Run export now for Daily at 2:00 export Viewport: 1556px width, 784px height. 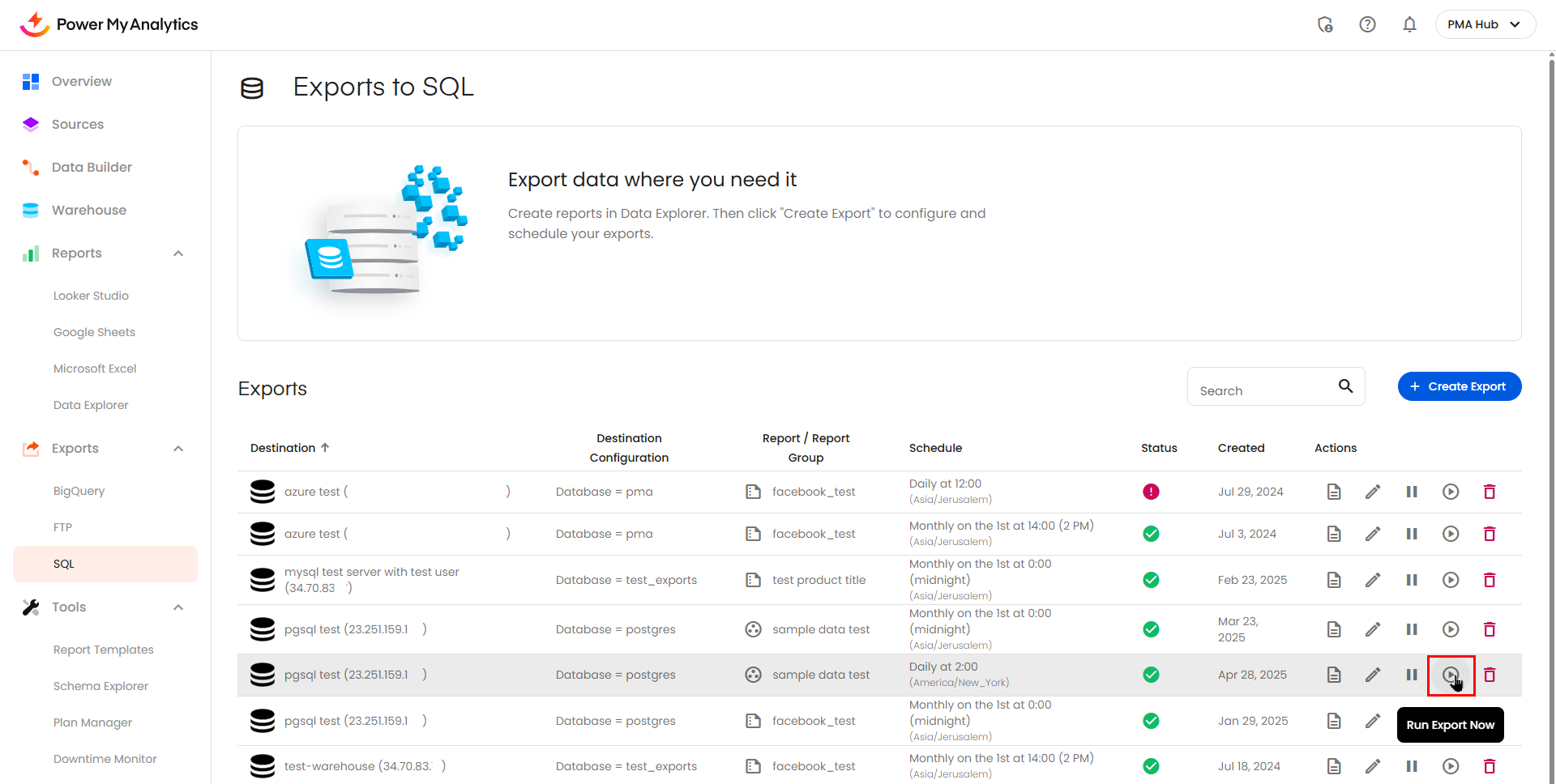pyautogui.click(x=1451, y=675)
